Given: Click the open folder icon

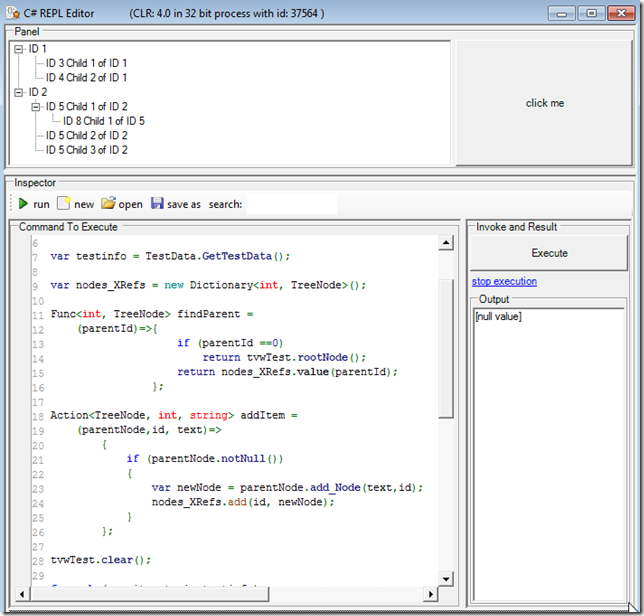Looking at the screenshot, I should (108, 203).
